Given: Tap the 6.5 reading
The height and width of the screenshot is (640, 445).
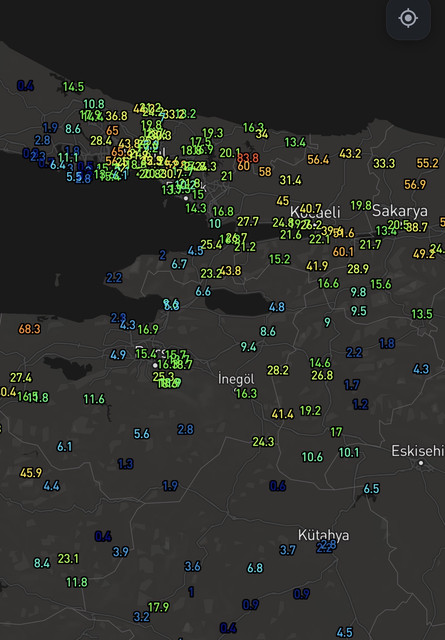Looking at the screenshot, I should pyautogui.click(x=372, y=489).
